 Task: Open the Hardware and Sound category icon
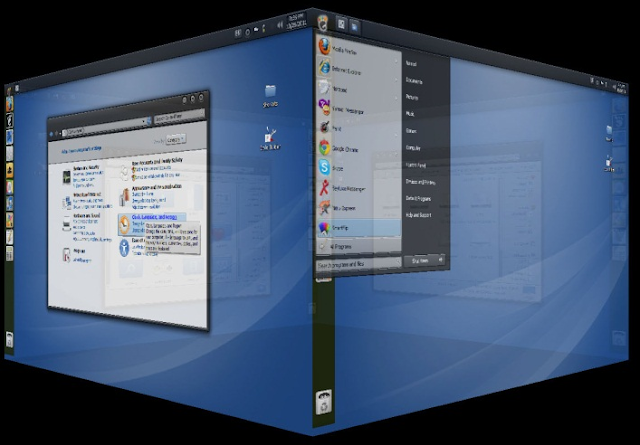click(67, 223)
